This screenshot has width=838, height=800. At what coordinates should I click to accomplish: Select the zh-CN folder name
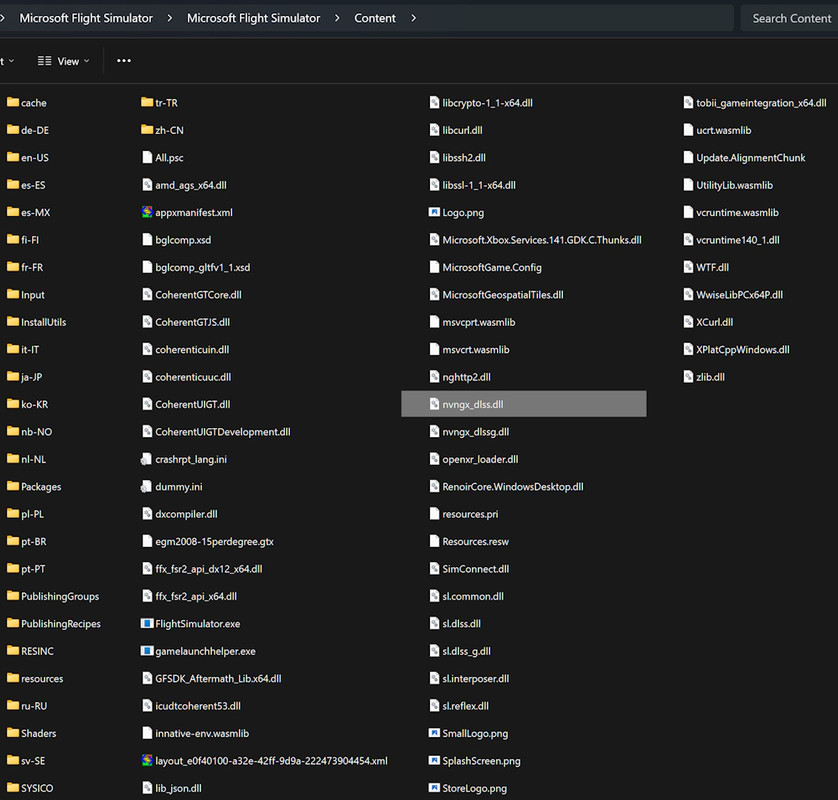pos(169,130)
